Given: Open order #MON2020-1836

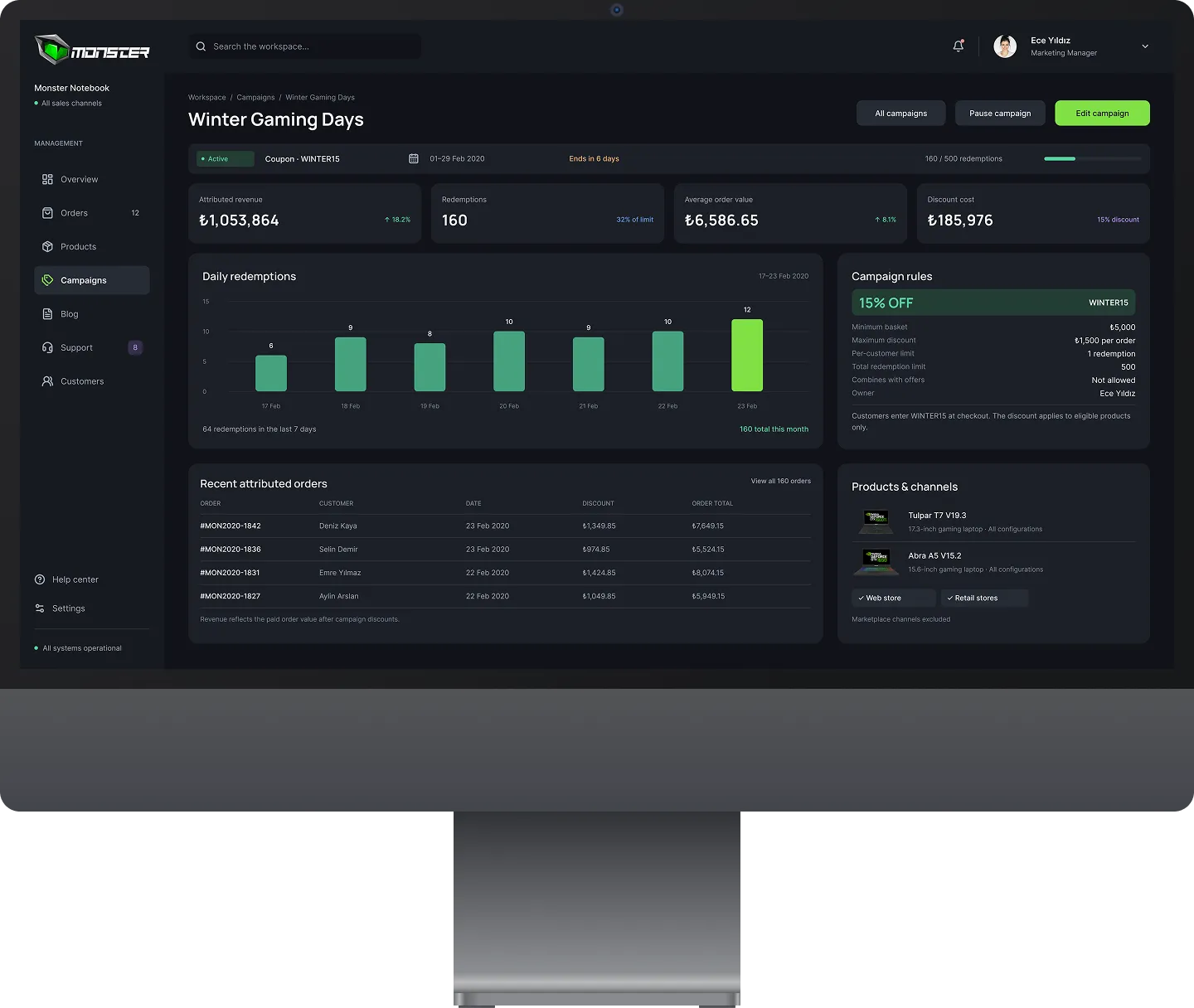Looking at the screenshot, I should [x=231, y=549].
